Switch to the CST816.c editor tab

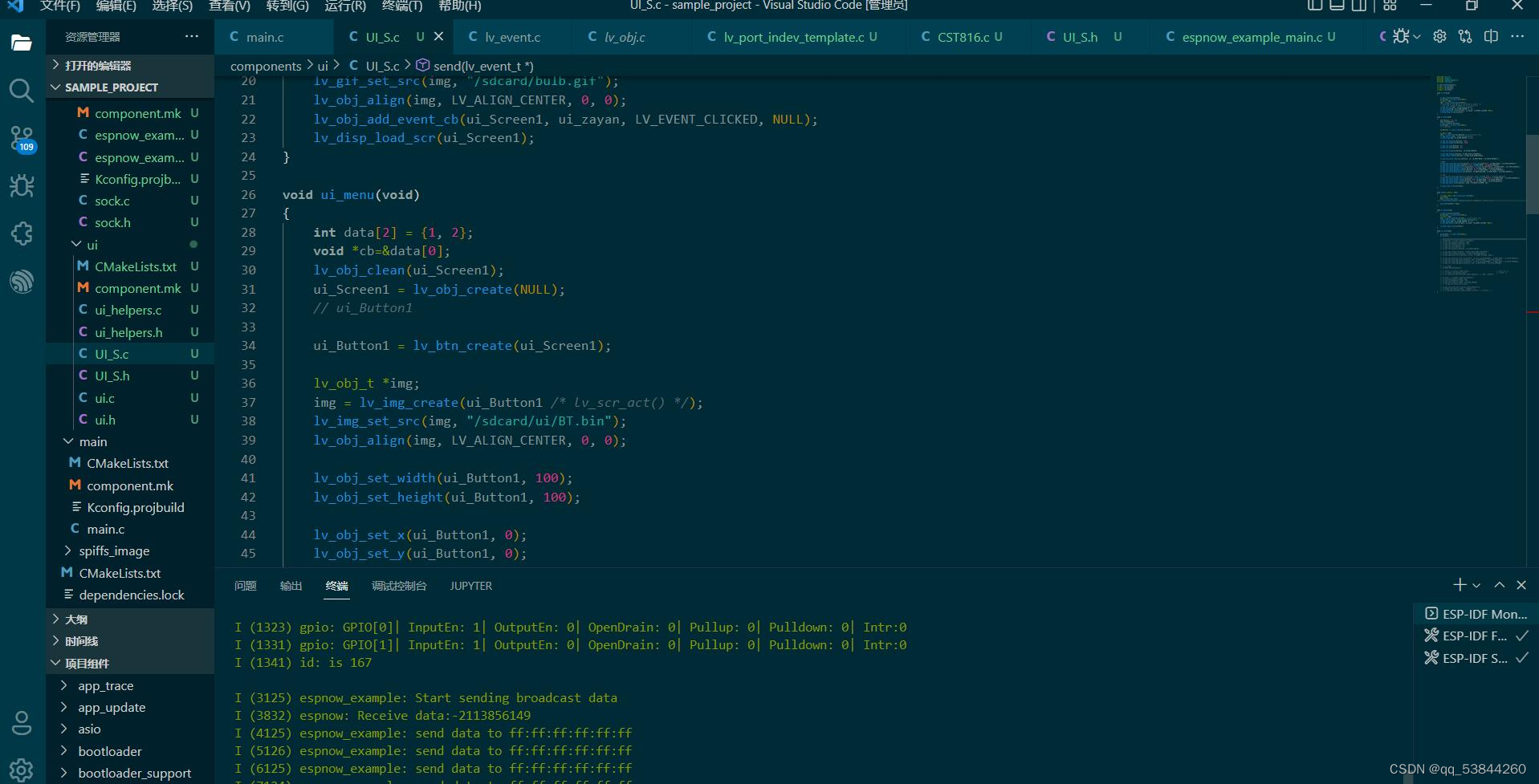(970, 37)
